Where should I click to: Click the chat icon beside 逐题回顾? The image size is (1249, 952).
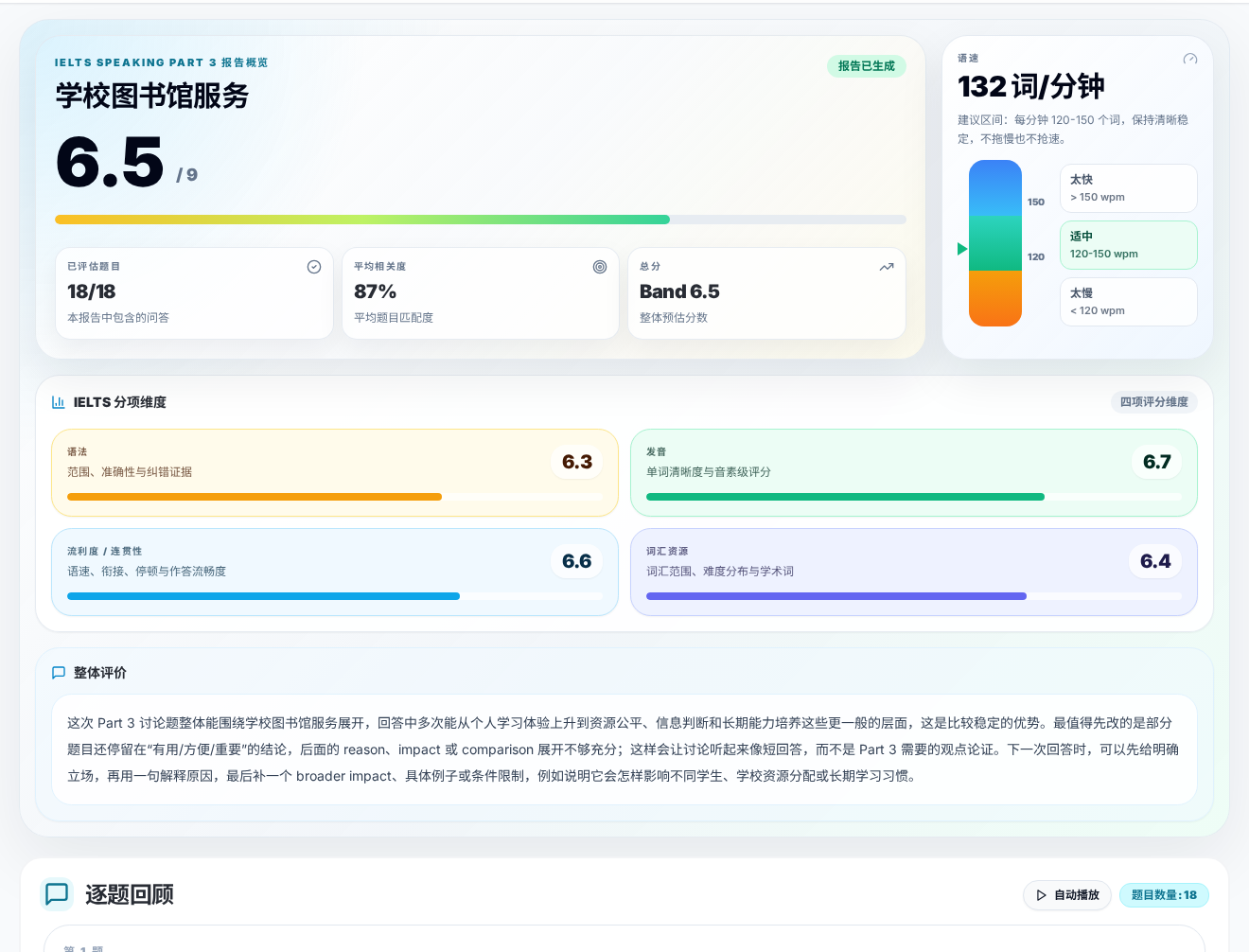(x=57, y=894)
